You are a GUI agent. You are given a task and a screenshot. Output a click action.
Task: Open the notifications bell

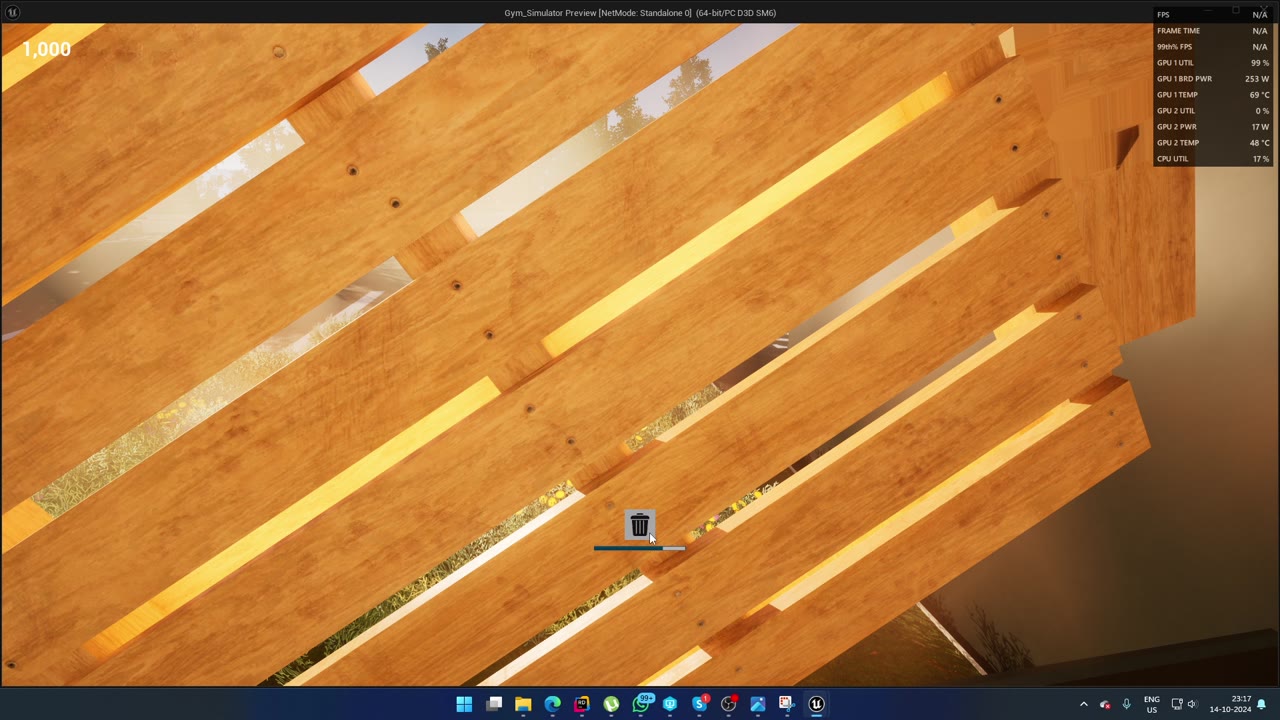pos(1262,704)
